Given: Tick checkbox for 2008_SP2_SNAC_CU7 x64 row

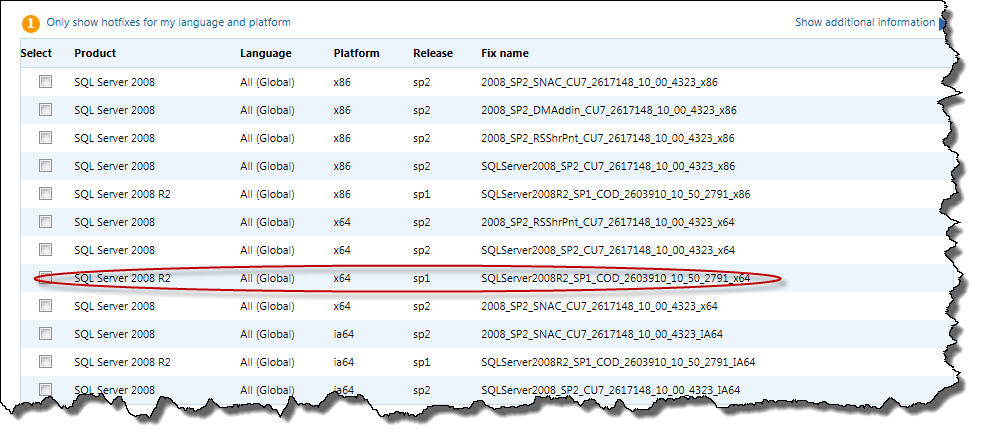Looking at the screenshot, I should 45,305.
